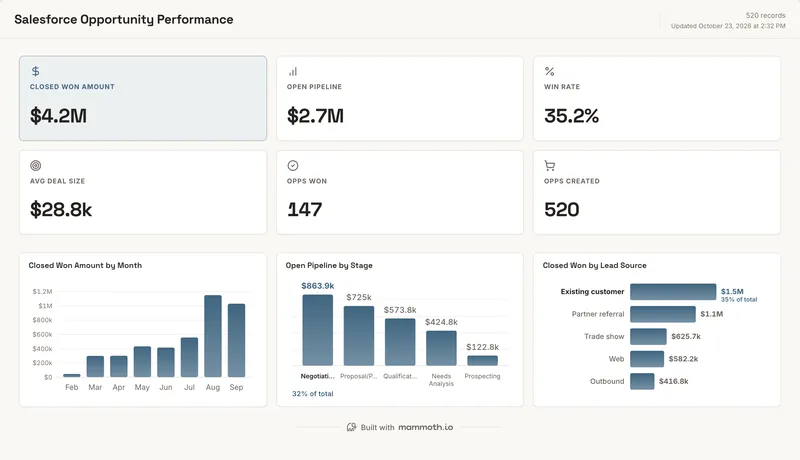
Task: Click the Sep bar in monthly chart
Action: point(236,341)
